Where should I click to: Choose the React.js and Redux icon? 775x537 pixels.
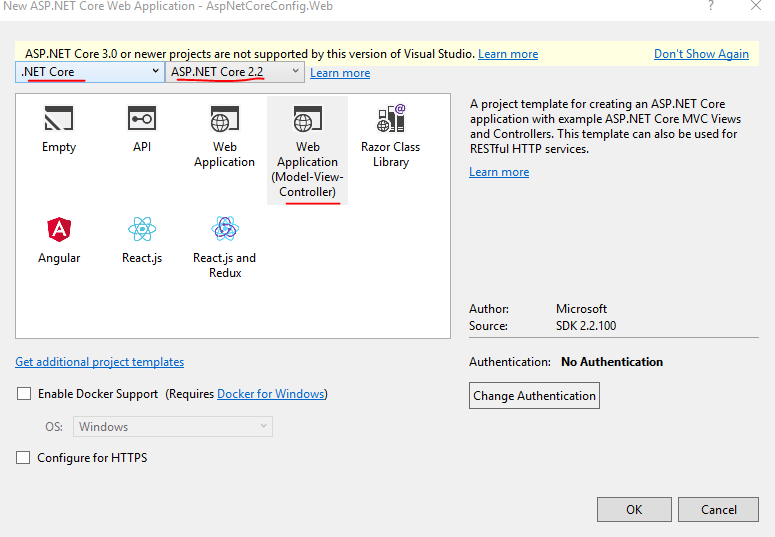pyautogui.click(x=225, y=228)
